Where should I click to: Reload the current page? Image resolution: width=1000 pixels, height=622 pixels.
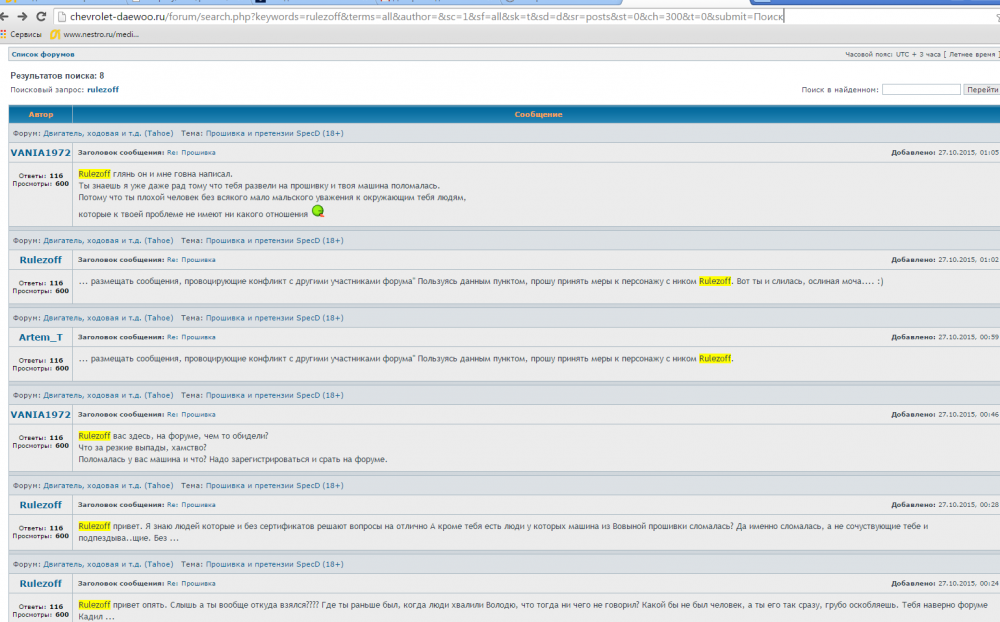click(40, 17)
